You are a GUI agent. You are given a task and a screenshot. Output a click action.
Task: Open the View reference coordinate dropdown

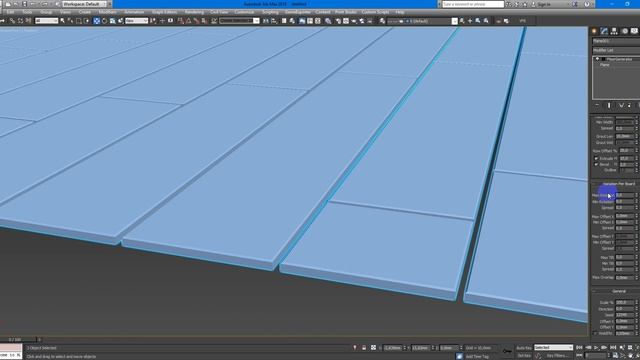click(136, 21)
